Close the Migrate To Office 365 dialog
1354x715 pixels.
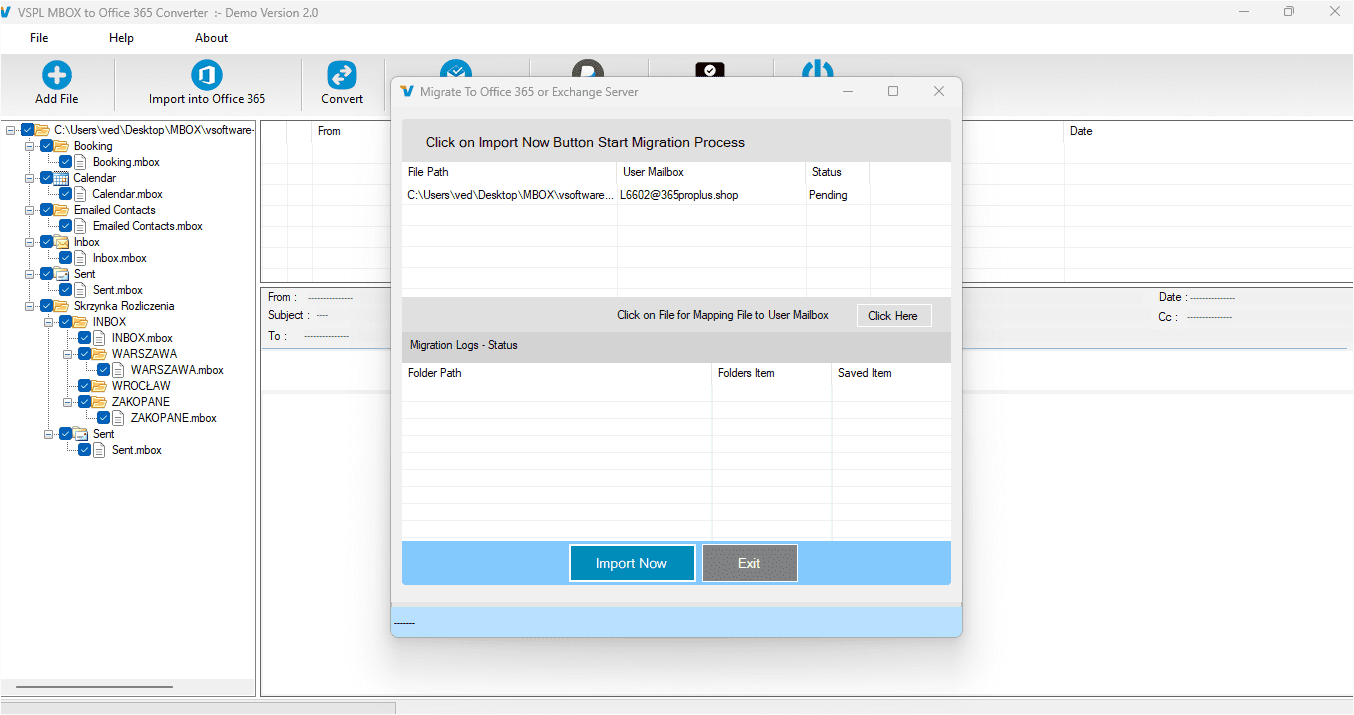pos(939,91)
